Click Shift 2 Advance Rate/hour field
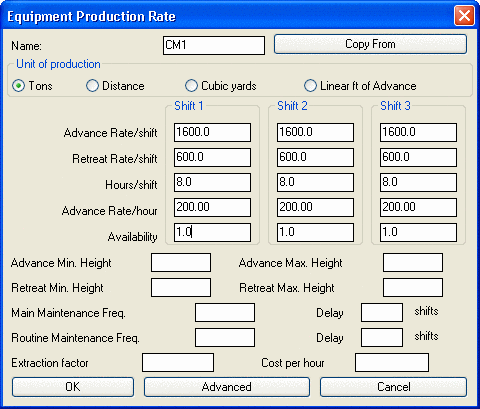Image resolution: width=480 pixels, height=409 pixels. (315, 207)
